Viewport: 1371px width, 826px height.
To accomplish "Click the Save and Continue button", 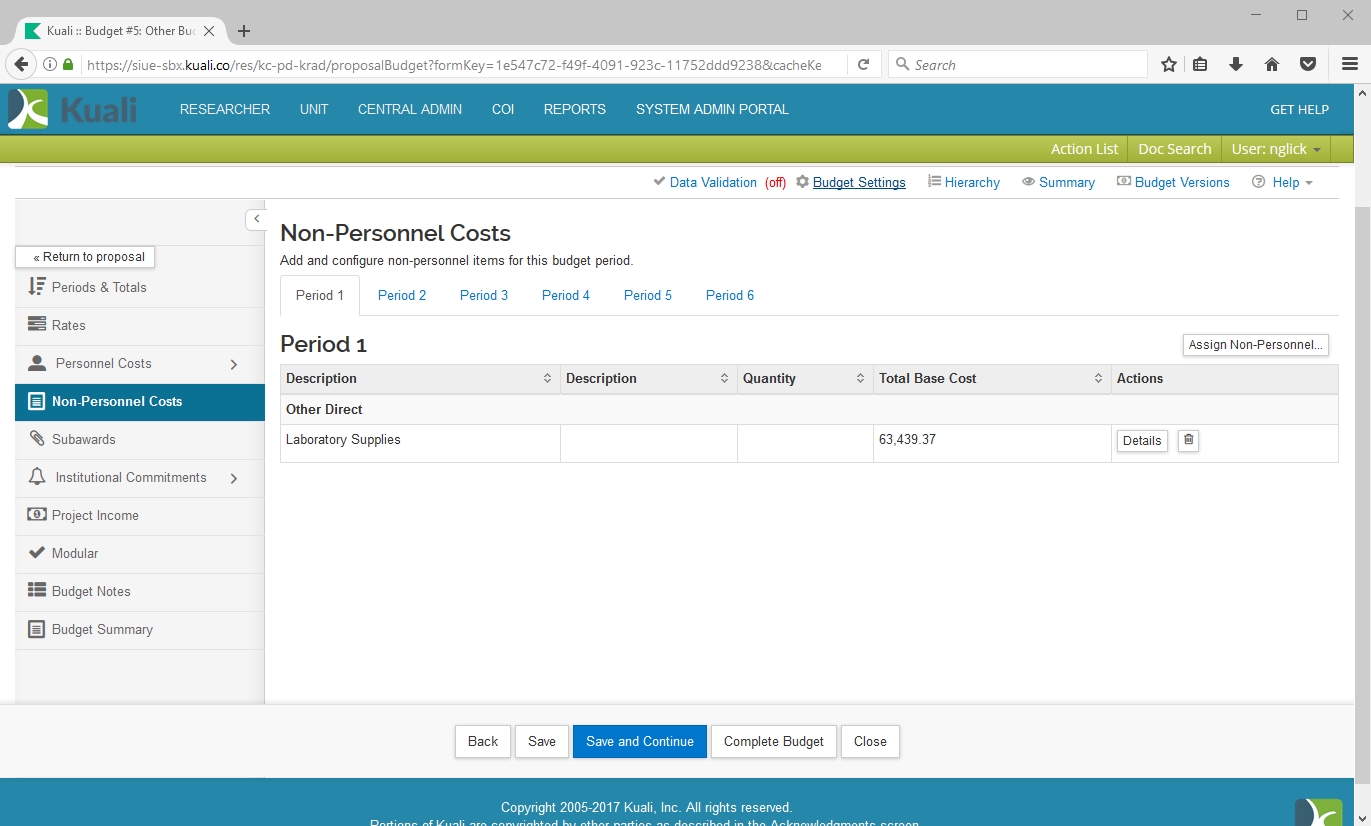I will tap(640, 741).
